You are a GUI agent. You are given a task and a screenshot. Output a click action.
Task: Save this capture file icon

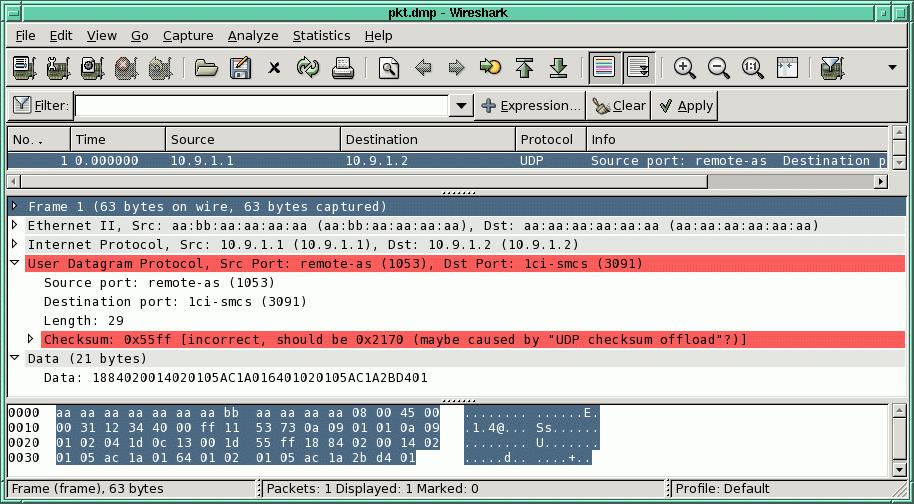click(x=240, y=68)
